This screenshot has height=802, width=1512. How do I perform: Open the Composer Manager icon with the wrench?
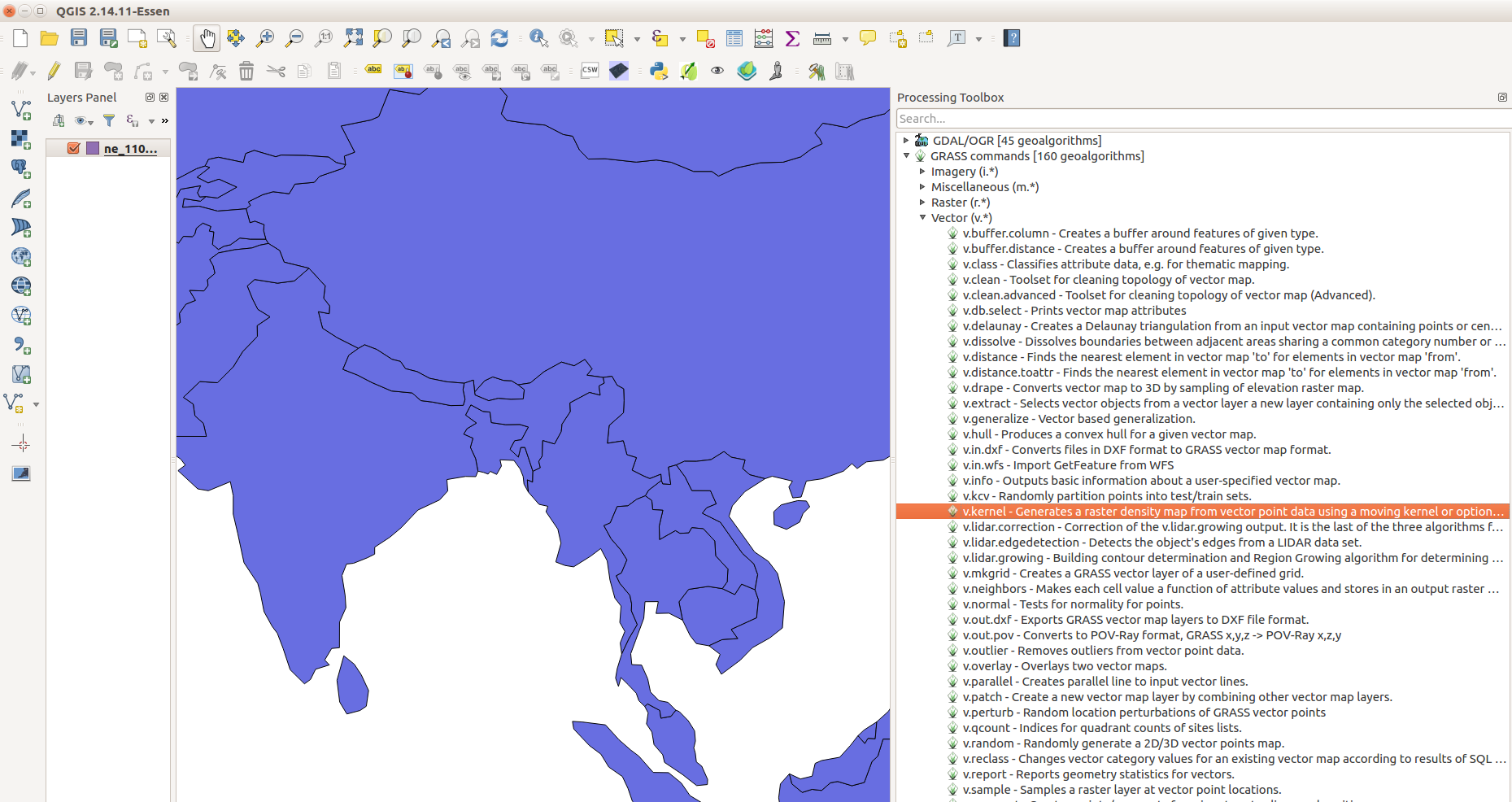167,38
